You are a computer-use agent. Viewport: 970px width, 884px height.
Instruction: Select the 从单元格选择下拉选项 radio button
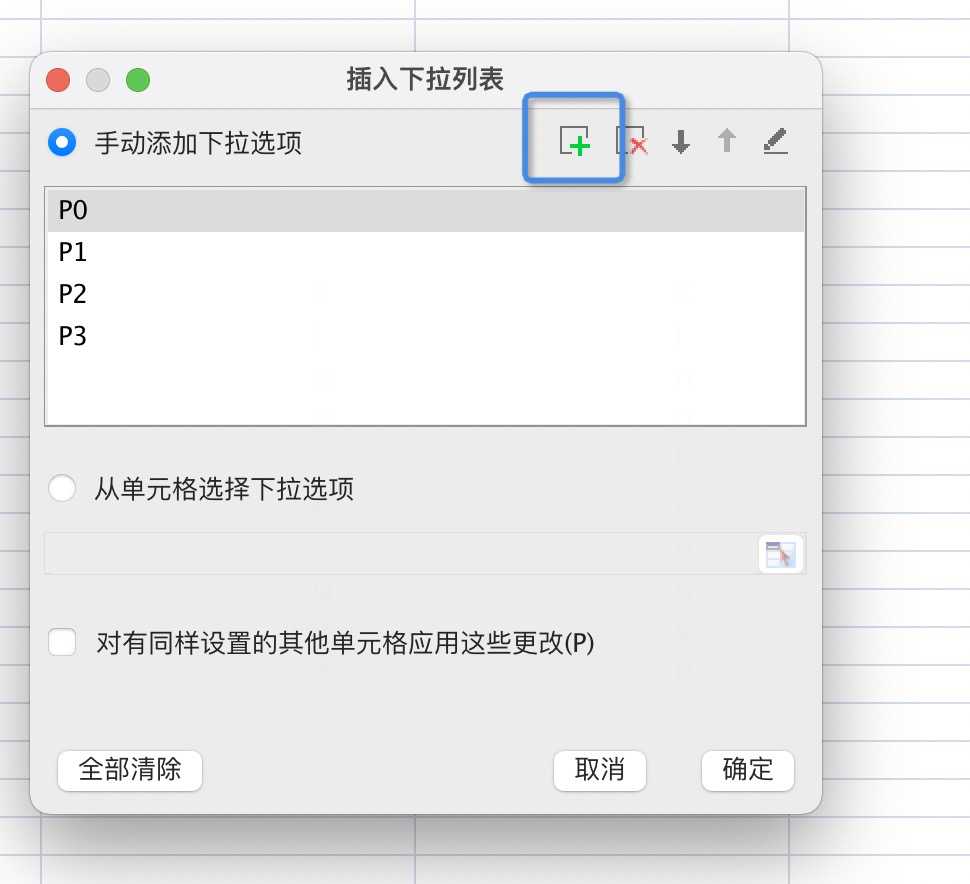click(x=62, y=488)
